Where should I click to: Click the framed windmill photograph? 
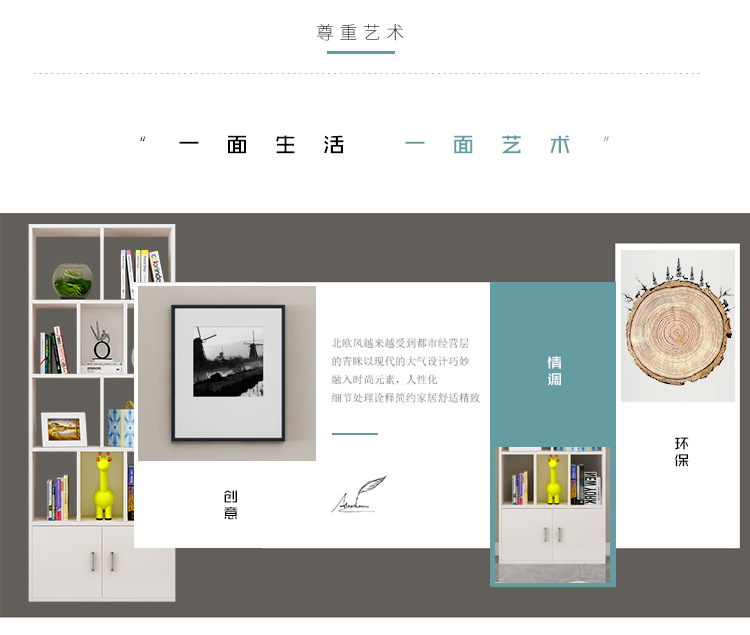click(228, 373)
